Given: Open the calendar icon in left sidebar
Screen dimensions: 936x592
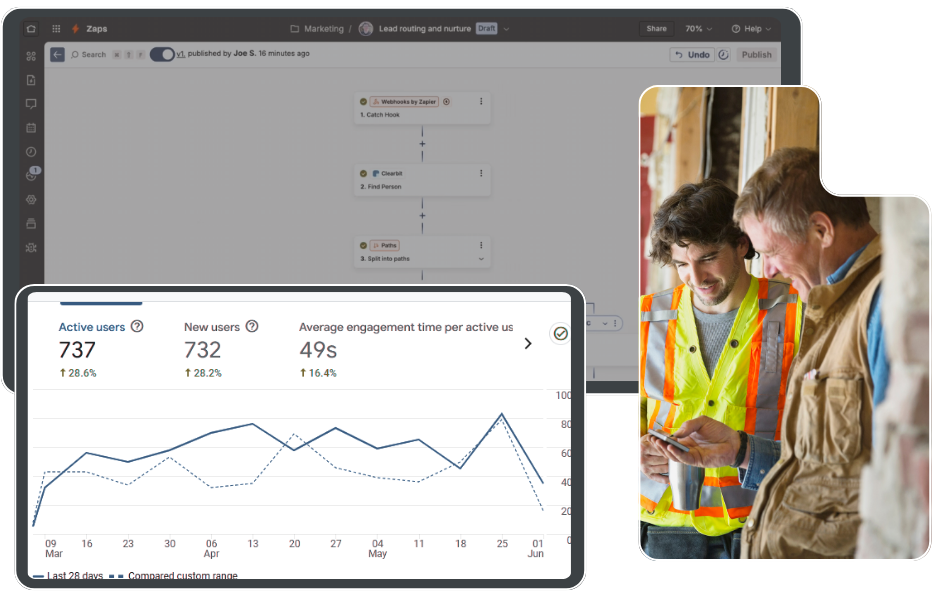Looking at the screenshot, I should pos(31,128).
